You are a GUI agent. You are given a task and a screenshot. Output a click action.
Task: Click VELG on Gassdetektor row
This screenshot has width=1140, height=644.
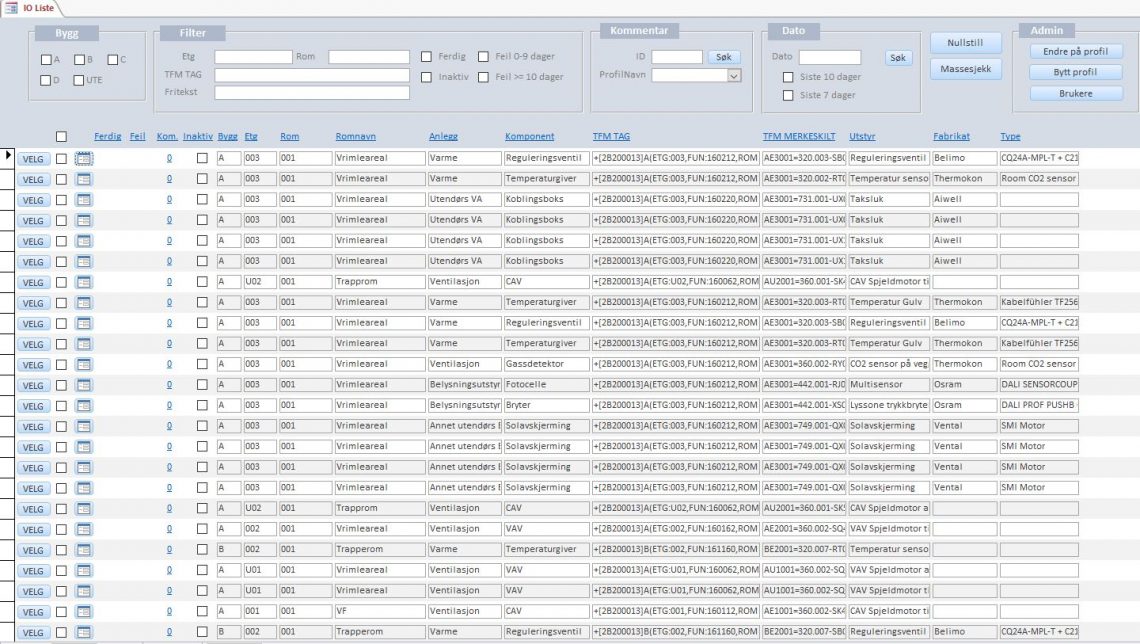[33, 365]
